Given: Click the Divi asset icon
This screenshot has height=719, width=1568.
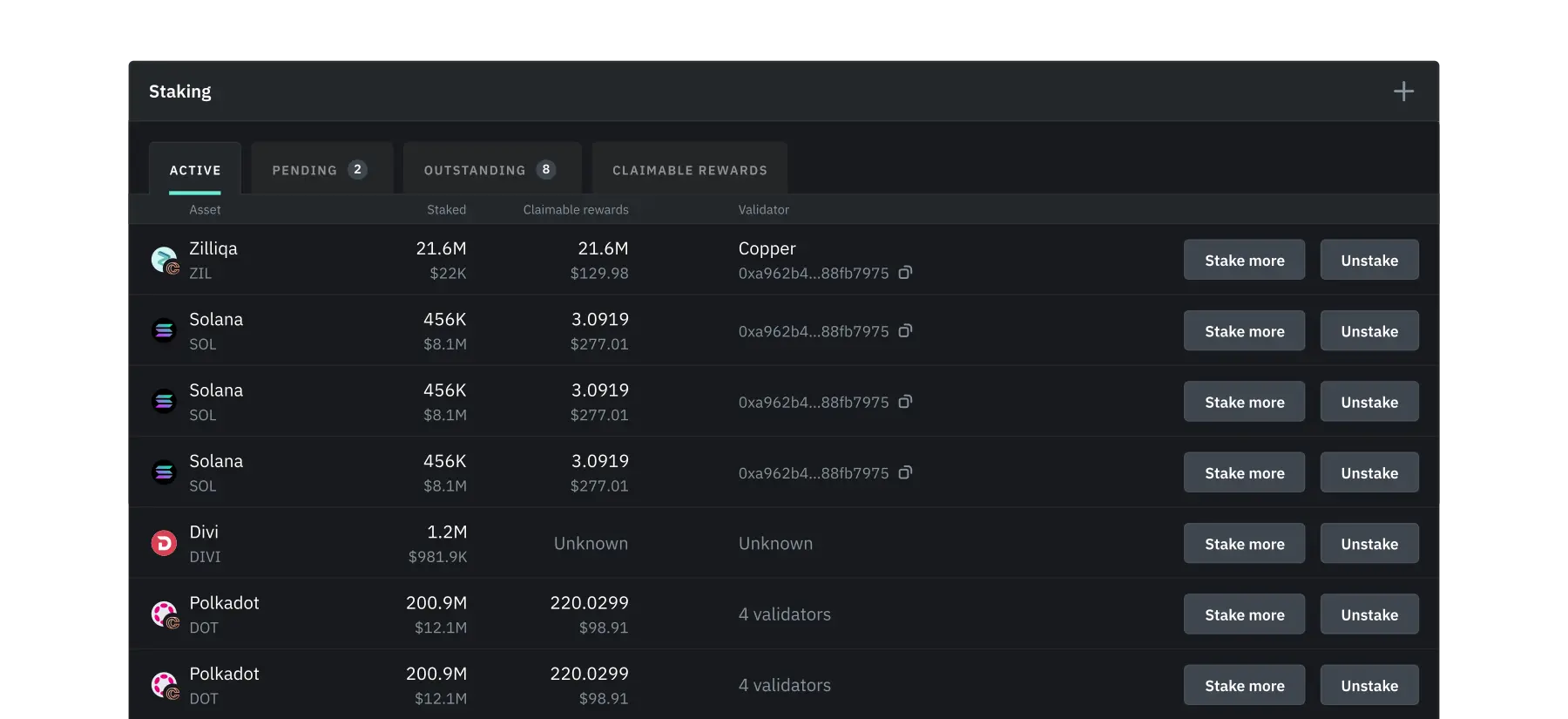Looking at the screenshot, I should tap(164, 543).
